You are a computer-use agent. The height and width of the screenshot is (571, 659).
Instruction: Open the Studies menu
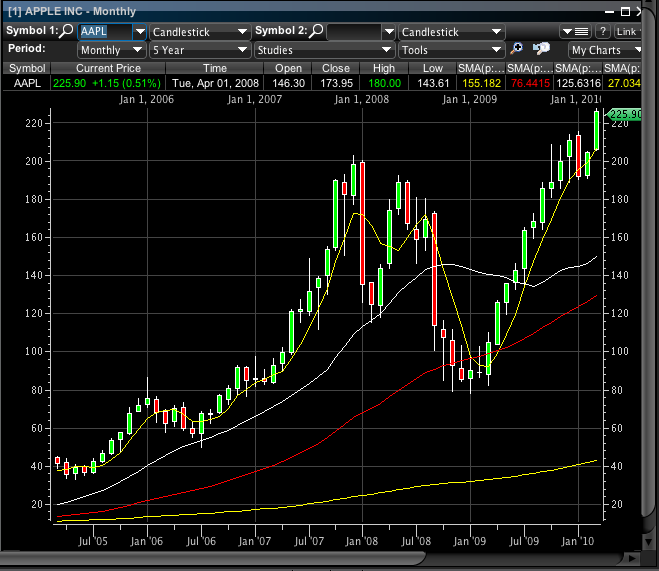324,49
